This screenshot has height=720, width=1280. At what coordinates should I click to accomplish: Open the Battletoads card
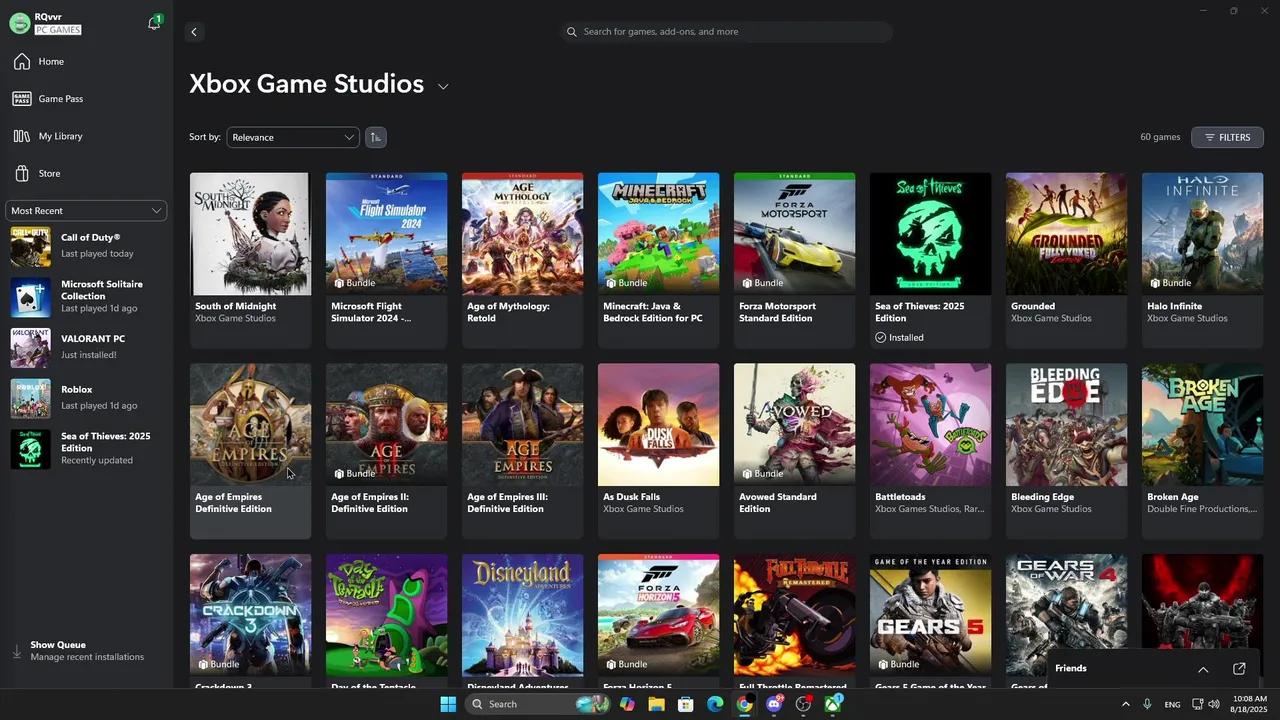point(930,451)
